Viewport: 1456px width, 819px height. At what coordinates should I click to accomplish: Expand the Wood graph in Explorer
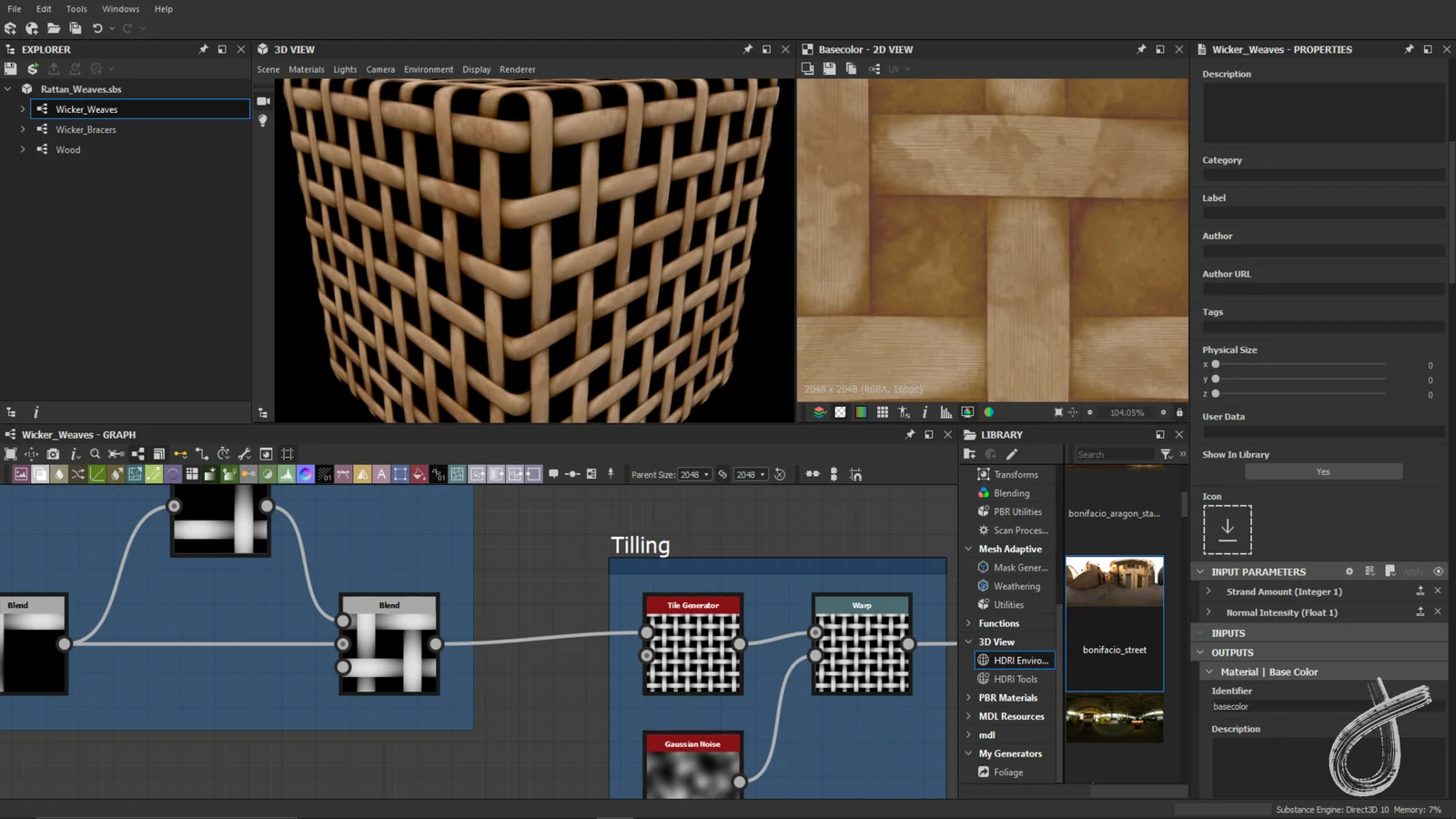tap(22, 149)
